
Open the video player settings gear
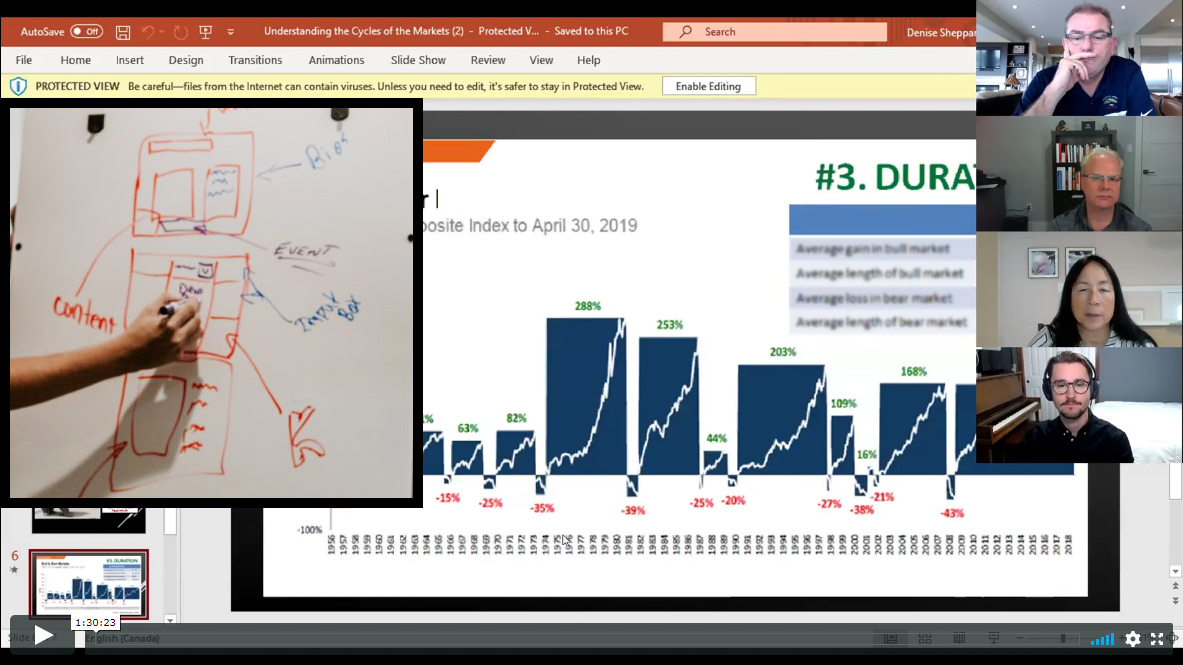(1132, 639)
